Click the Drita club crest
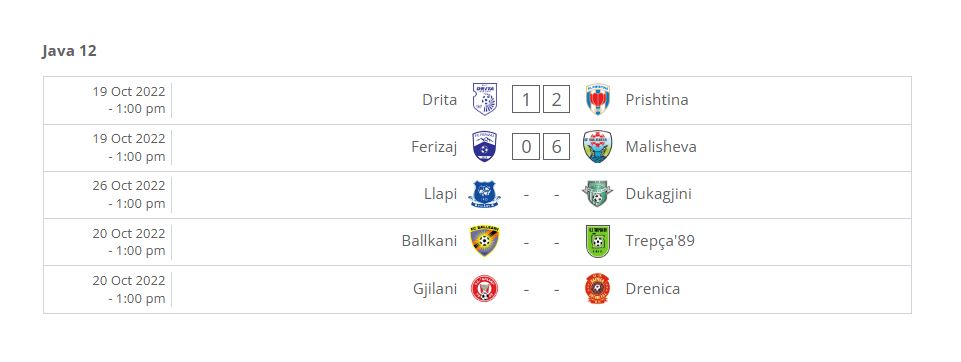Viewport: 961px width, 362px height. (485, 99)
